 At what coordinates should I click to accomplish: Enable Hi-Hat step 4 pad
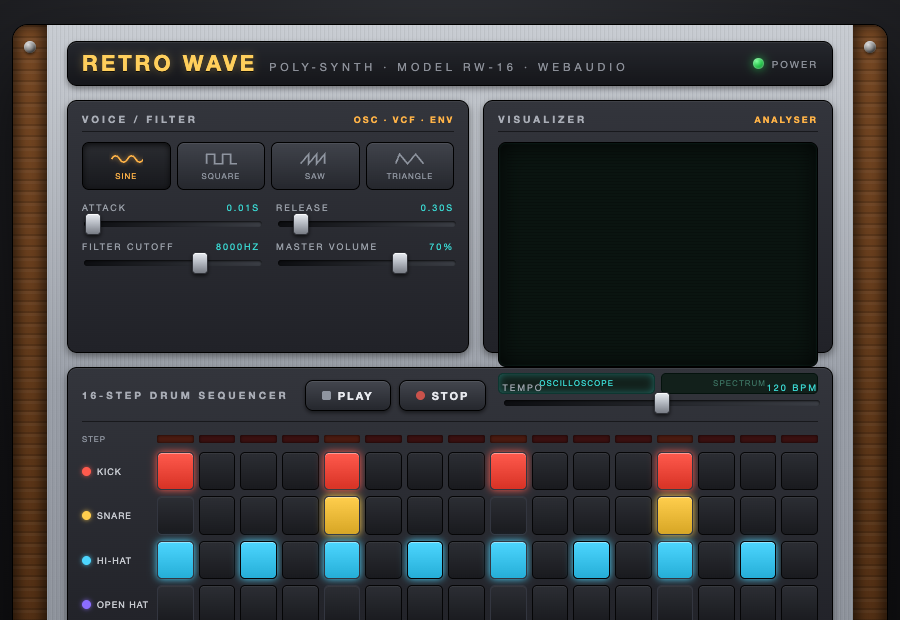pyautogui.click(x=300, y=560)
